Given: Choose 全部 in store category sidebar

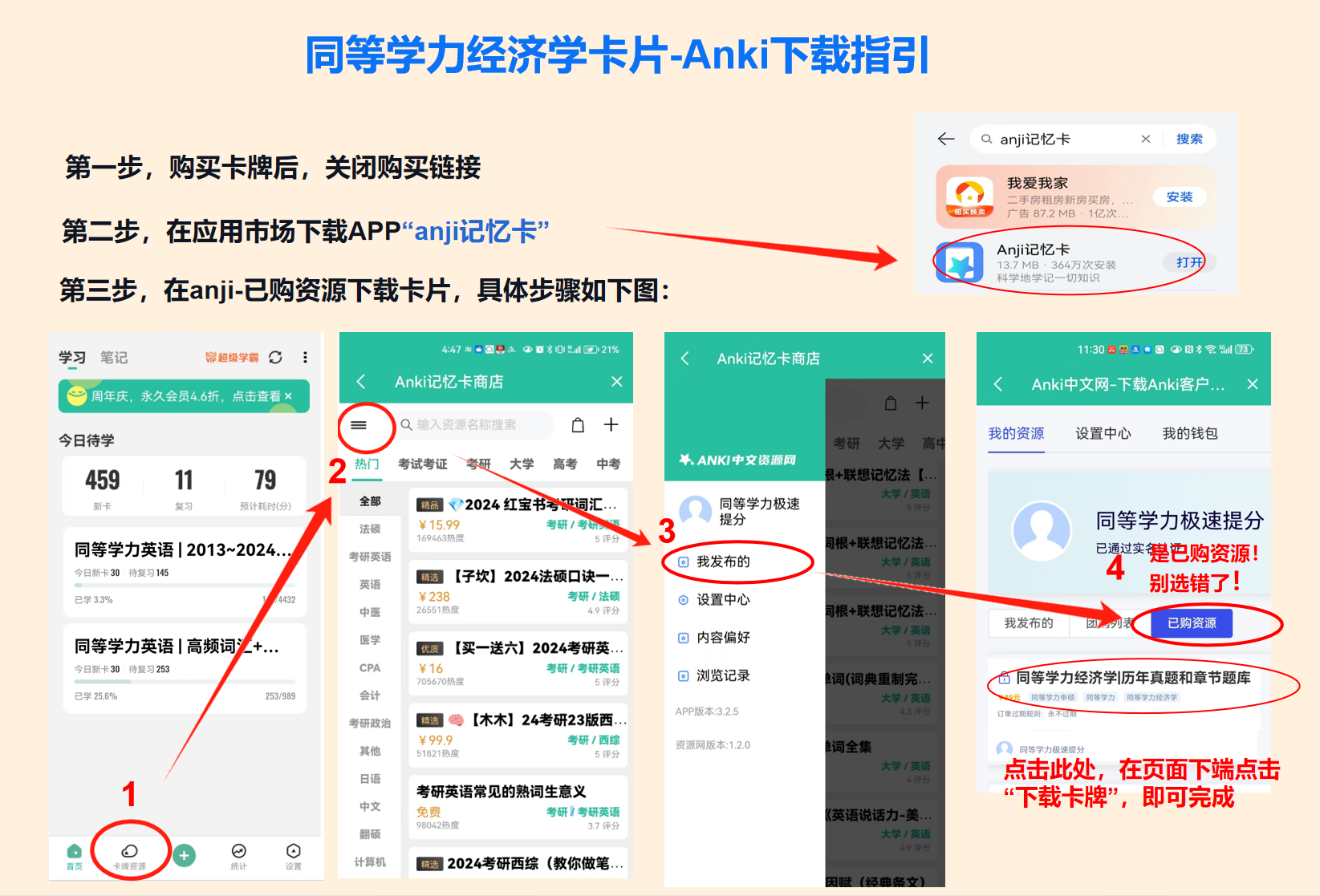Looking at the screenshot, I should point(370,501).
